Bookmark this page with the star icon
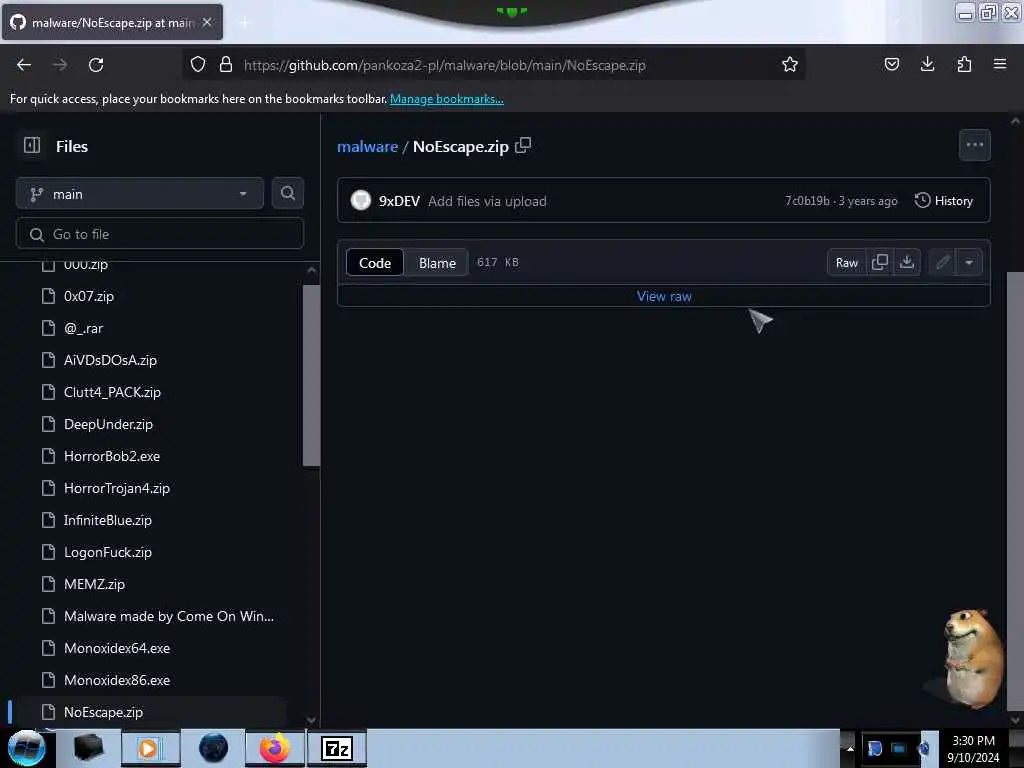The image size is (1024, 768). tap(790, 65)
